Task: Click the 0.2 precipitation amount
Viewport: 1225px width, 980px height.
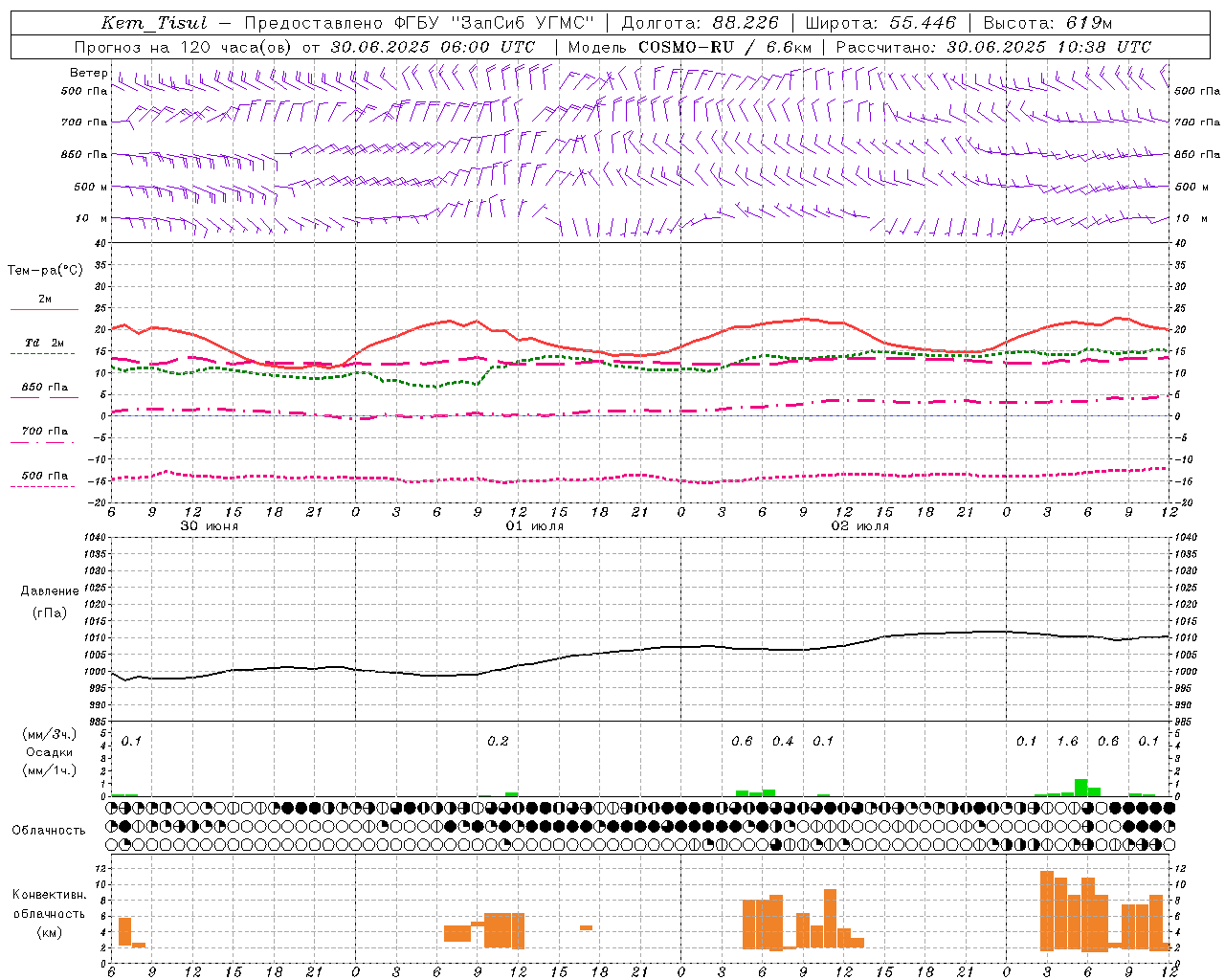Action: point(498,742)
